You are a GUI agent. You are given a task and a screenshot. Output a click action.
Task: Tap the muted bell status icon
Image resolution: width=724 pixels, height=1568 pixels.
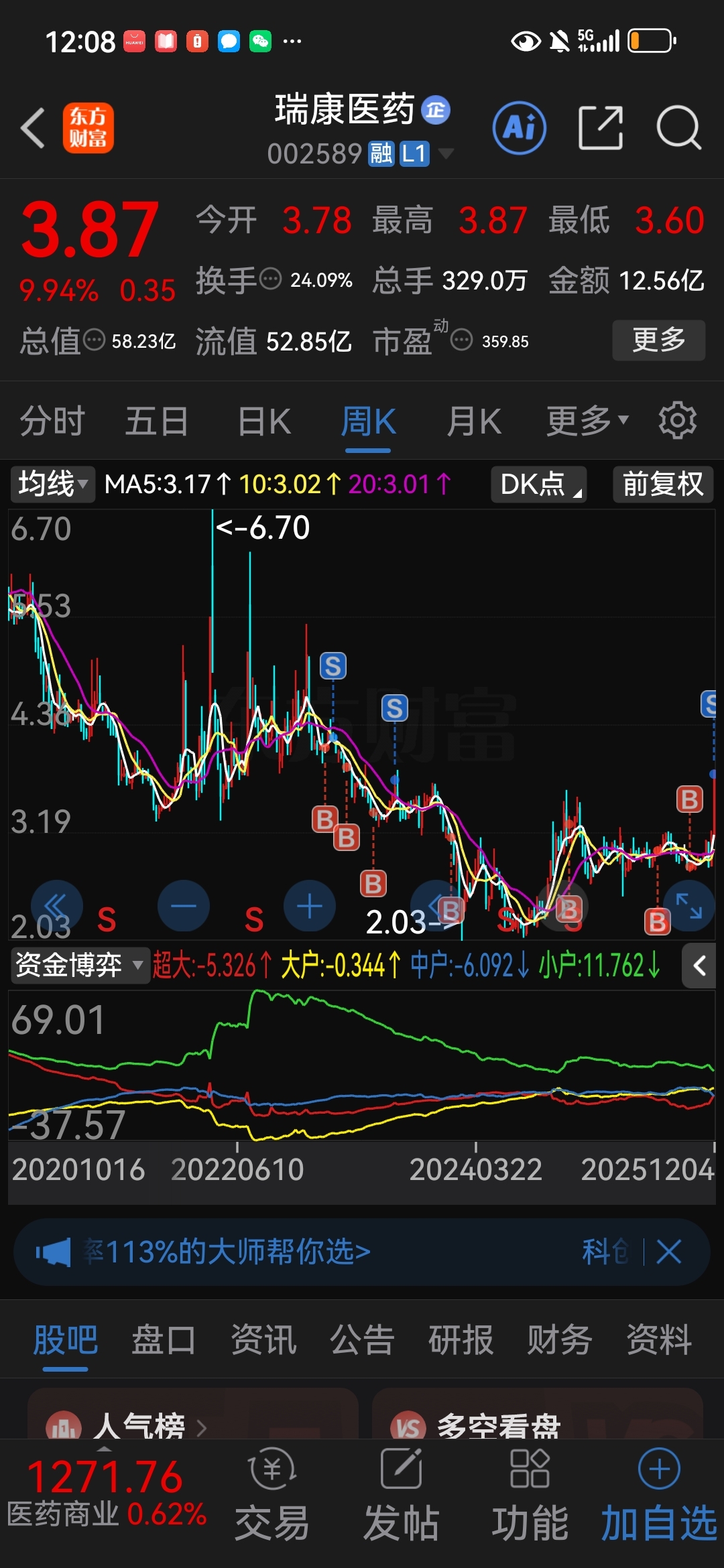coord(559,41)
